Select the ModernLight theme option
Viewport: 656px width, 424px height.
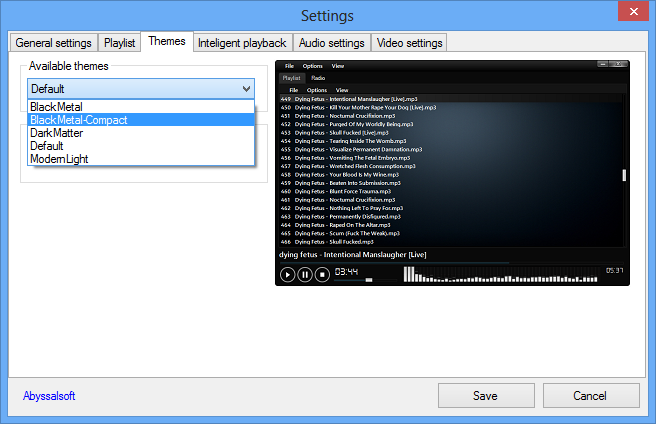point(141,159)
